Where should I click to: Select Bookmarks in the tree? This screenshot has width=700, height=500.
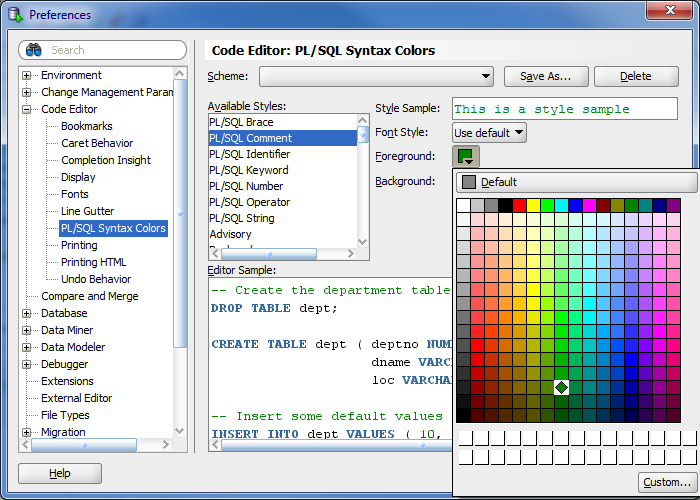tap(87, 126)
